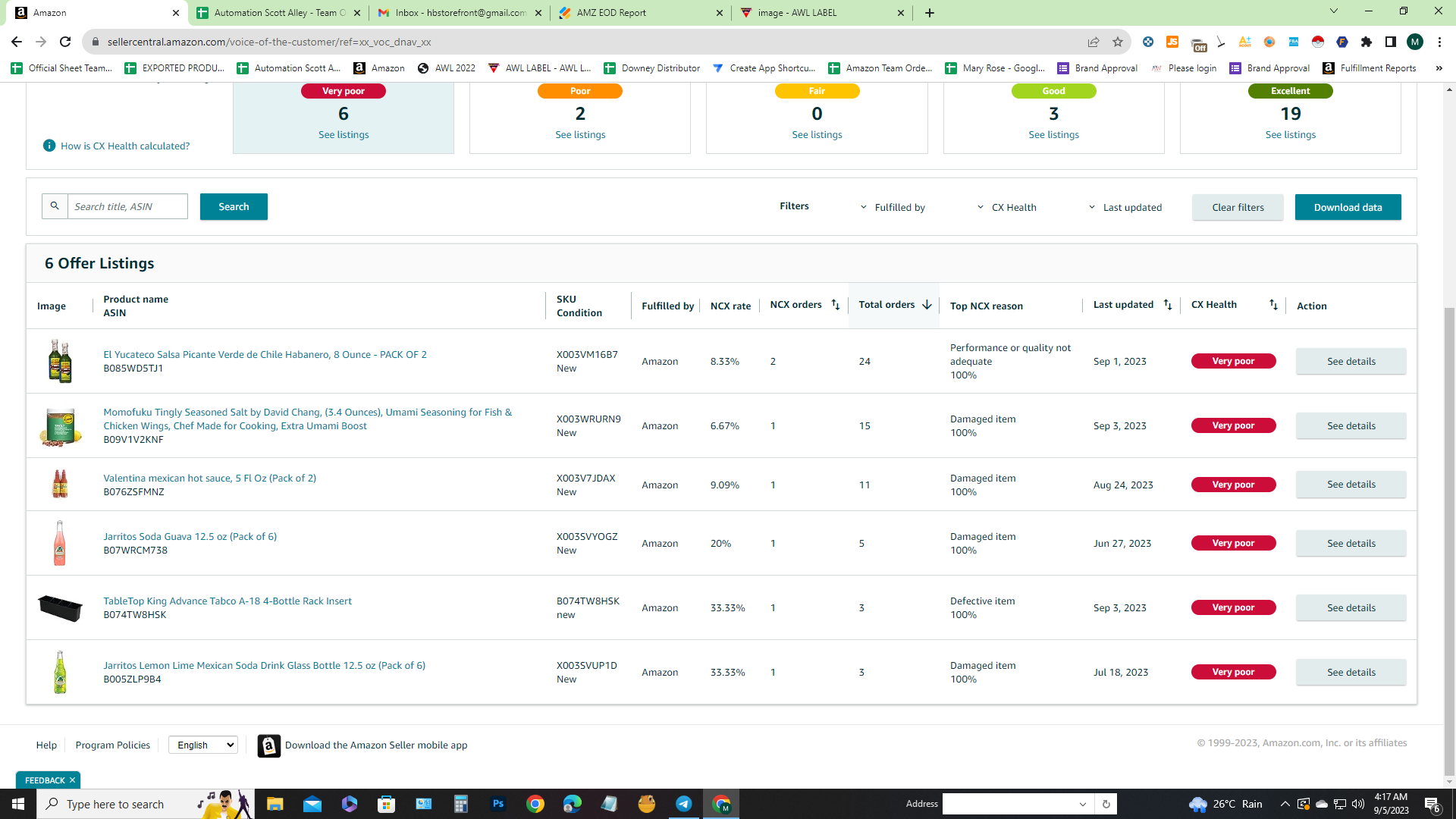Open the Windows notification center icon
1456x819 pixels.
click(1432, 804)
